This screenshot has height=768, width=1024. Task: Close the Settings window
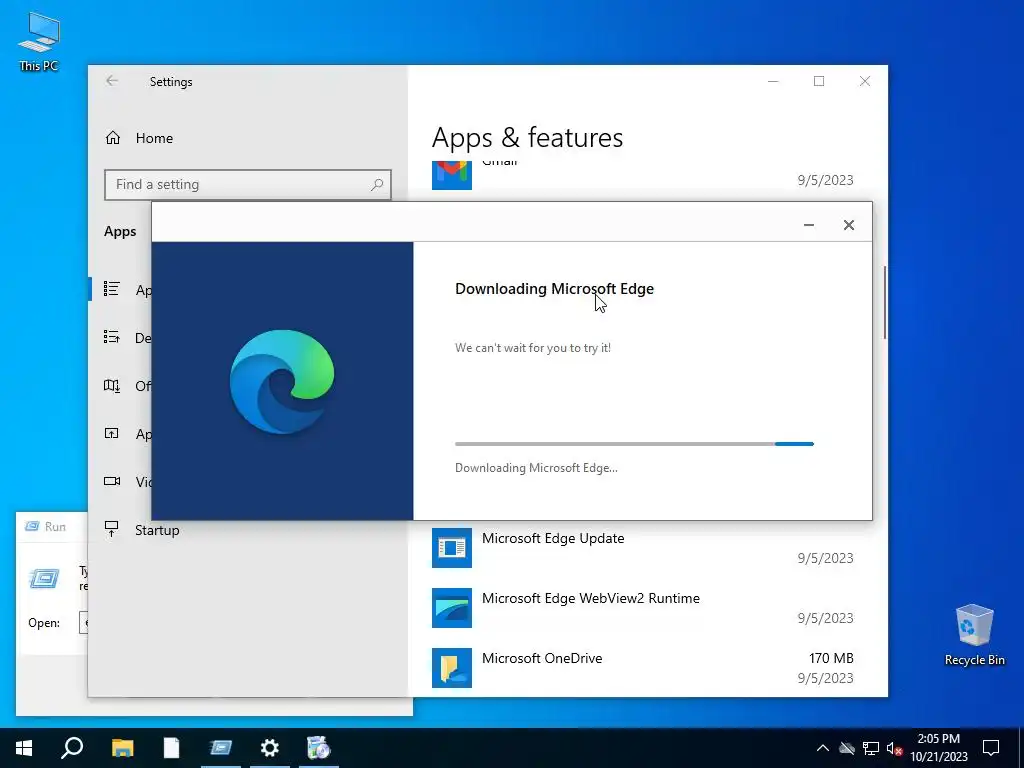tap(865, 81)
